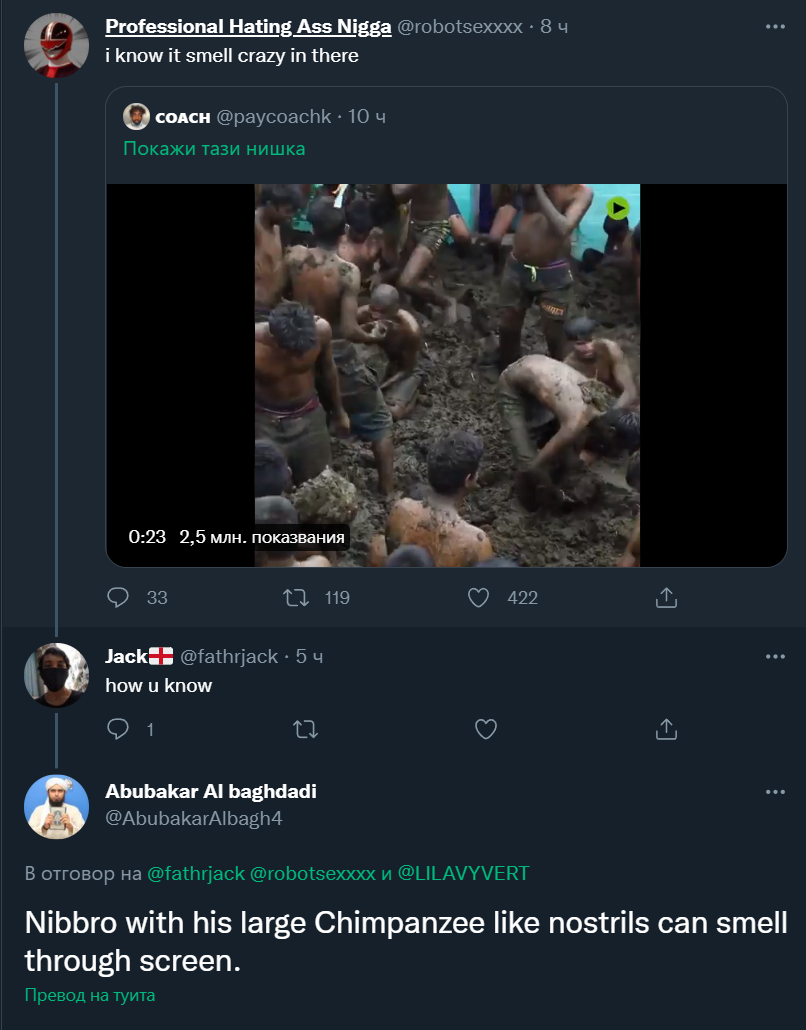Open more options for Abubakar's tweet
The width and height of the screenshot is (806, 1030).
coord(775,792)
